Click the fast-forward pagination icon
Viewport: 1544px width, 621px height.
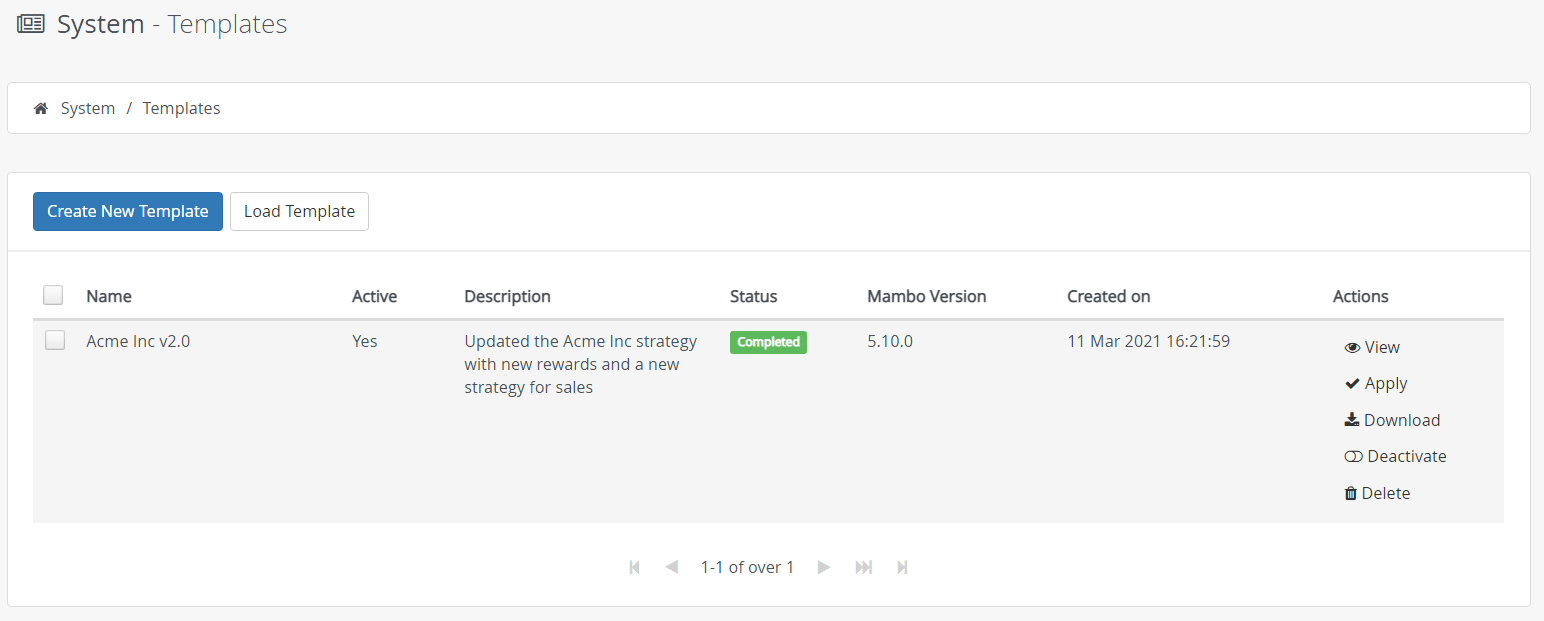[x=864, y=567]
